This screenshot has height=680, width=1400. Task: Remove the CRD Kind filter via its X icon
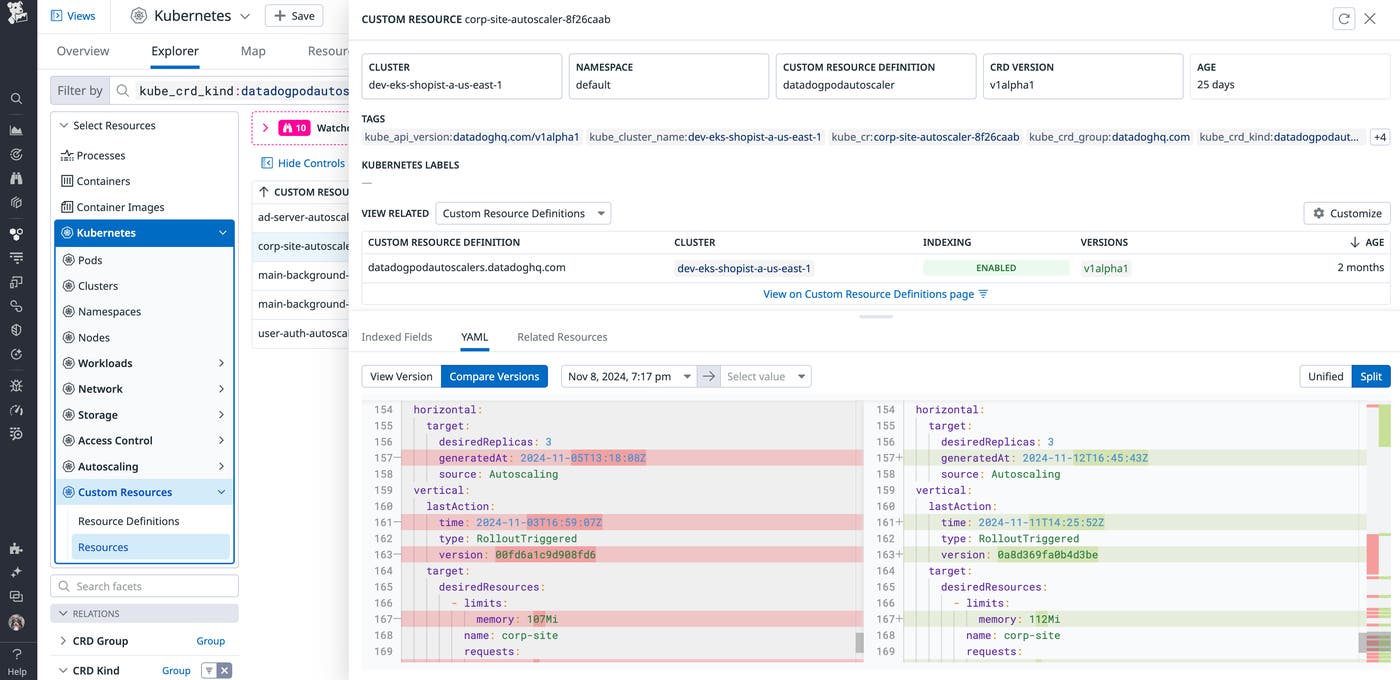coord(224,669)
